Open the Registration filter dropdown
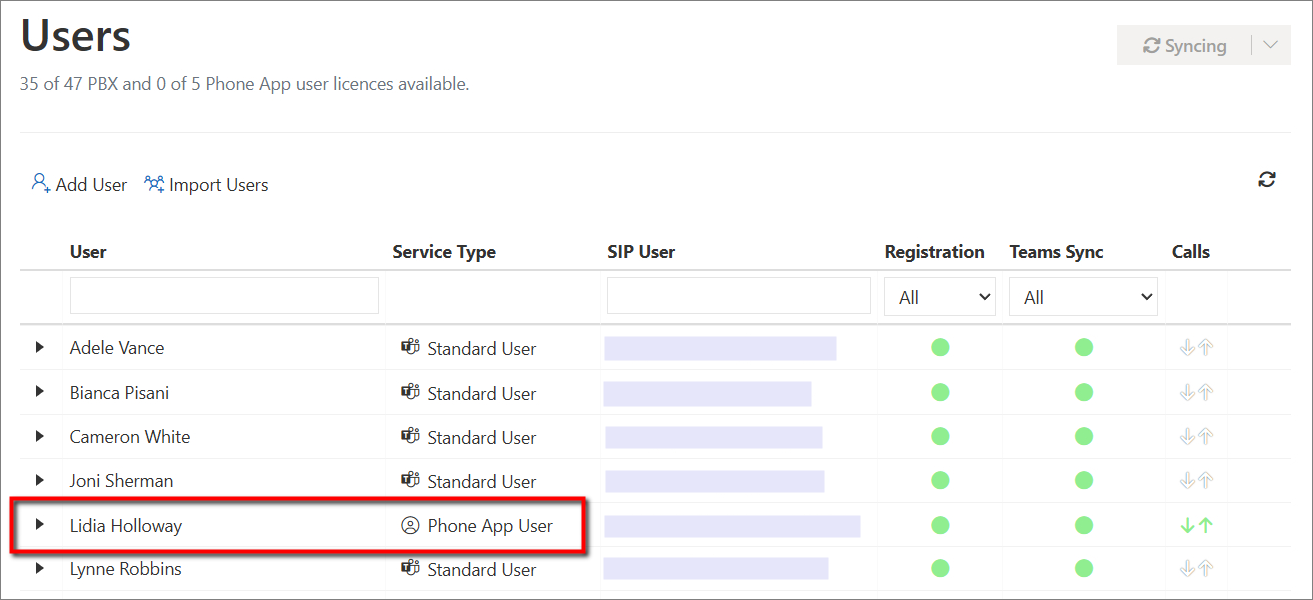Image resolution: width=1313 pixels, height=600 pixels. [940, 297]
